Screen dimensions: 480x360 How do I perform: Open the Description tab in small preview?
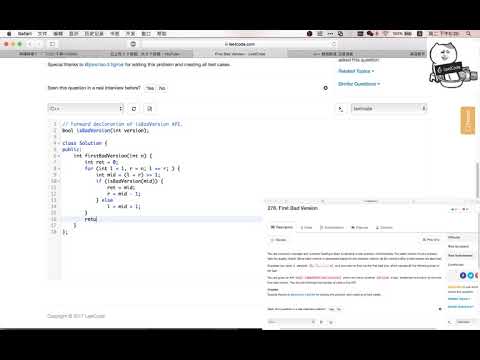(282, 227)
